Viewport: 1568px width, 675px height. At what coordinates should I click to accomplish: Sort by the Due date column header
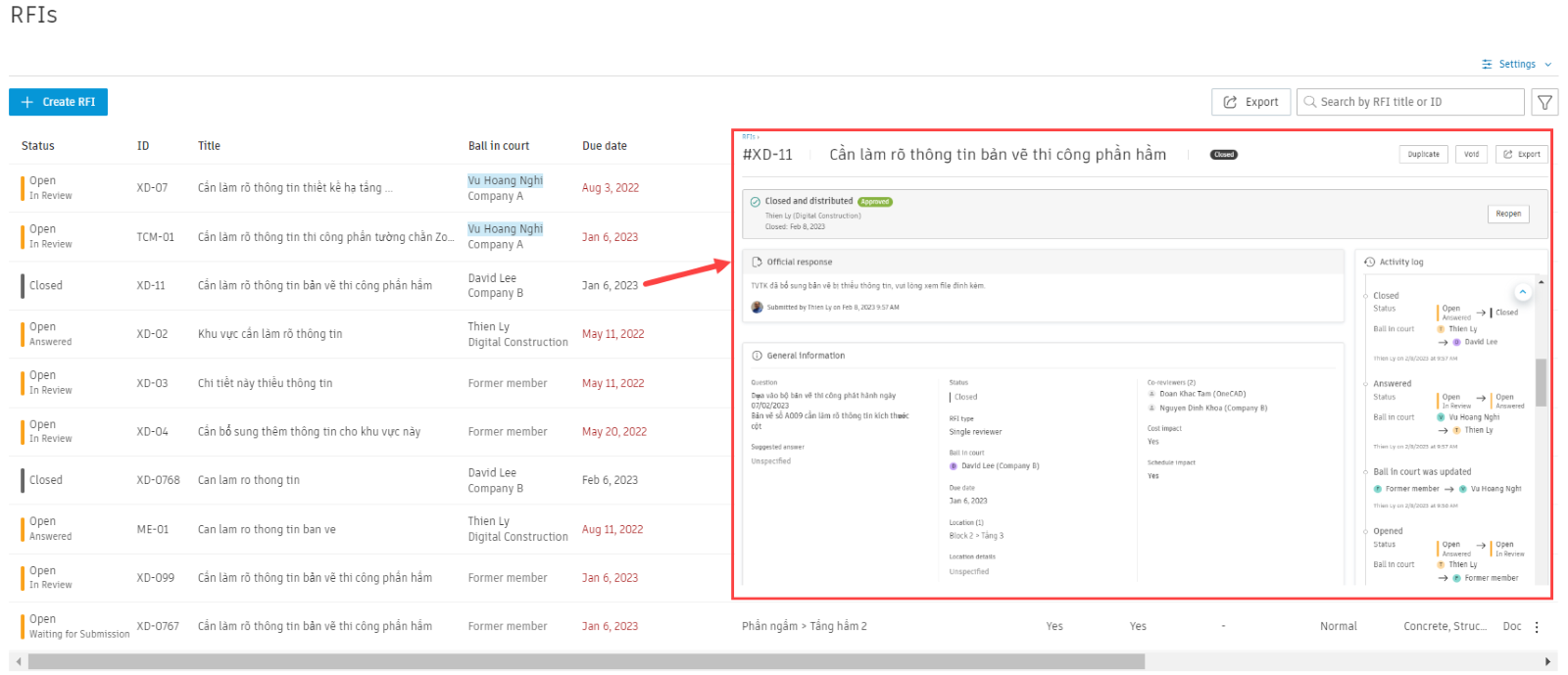[x=605, y=146]
